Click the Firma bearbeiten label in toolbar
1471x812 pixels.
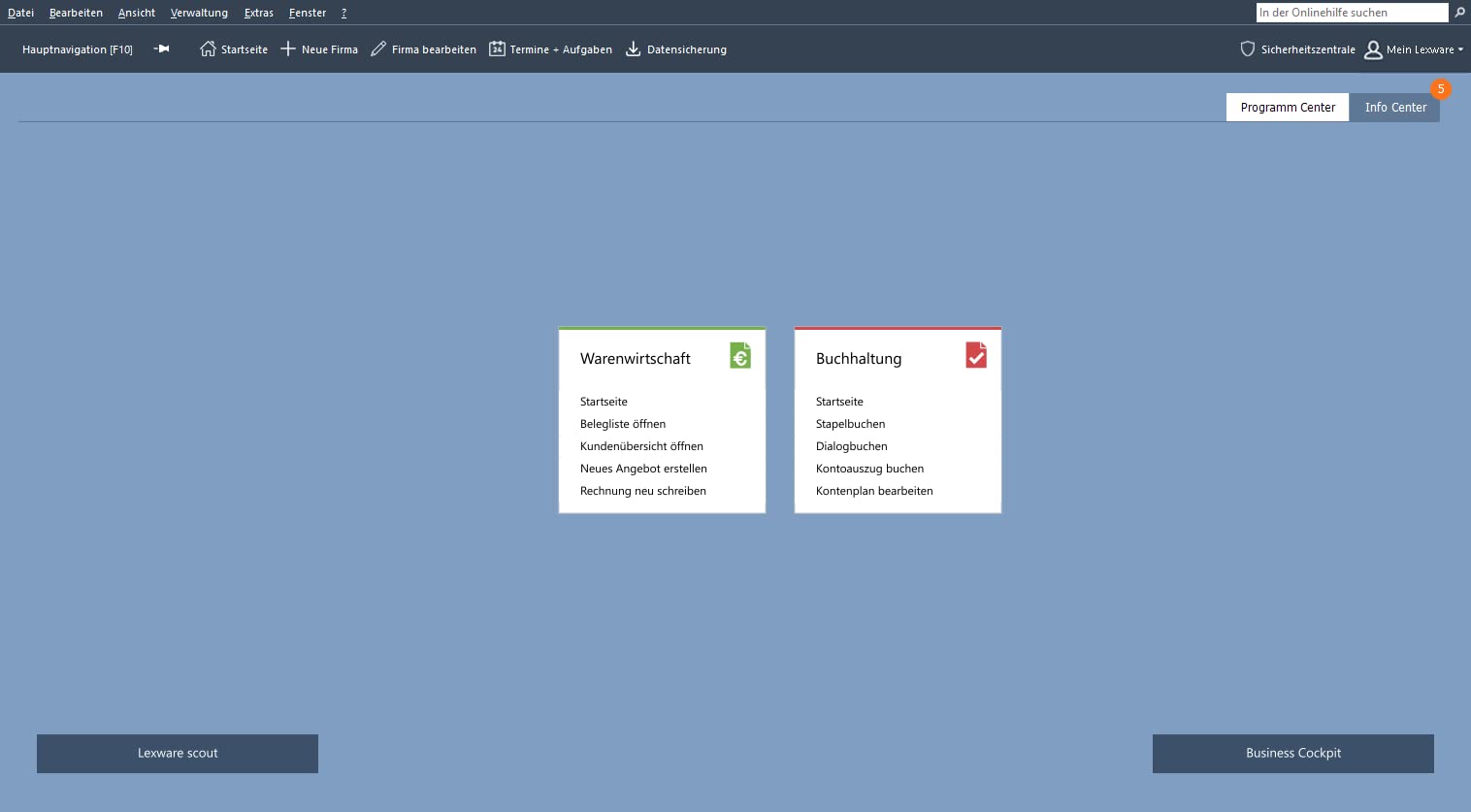434,49
